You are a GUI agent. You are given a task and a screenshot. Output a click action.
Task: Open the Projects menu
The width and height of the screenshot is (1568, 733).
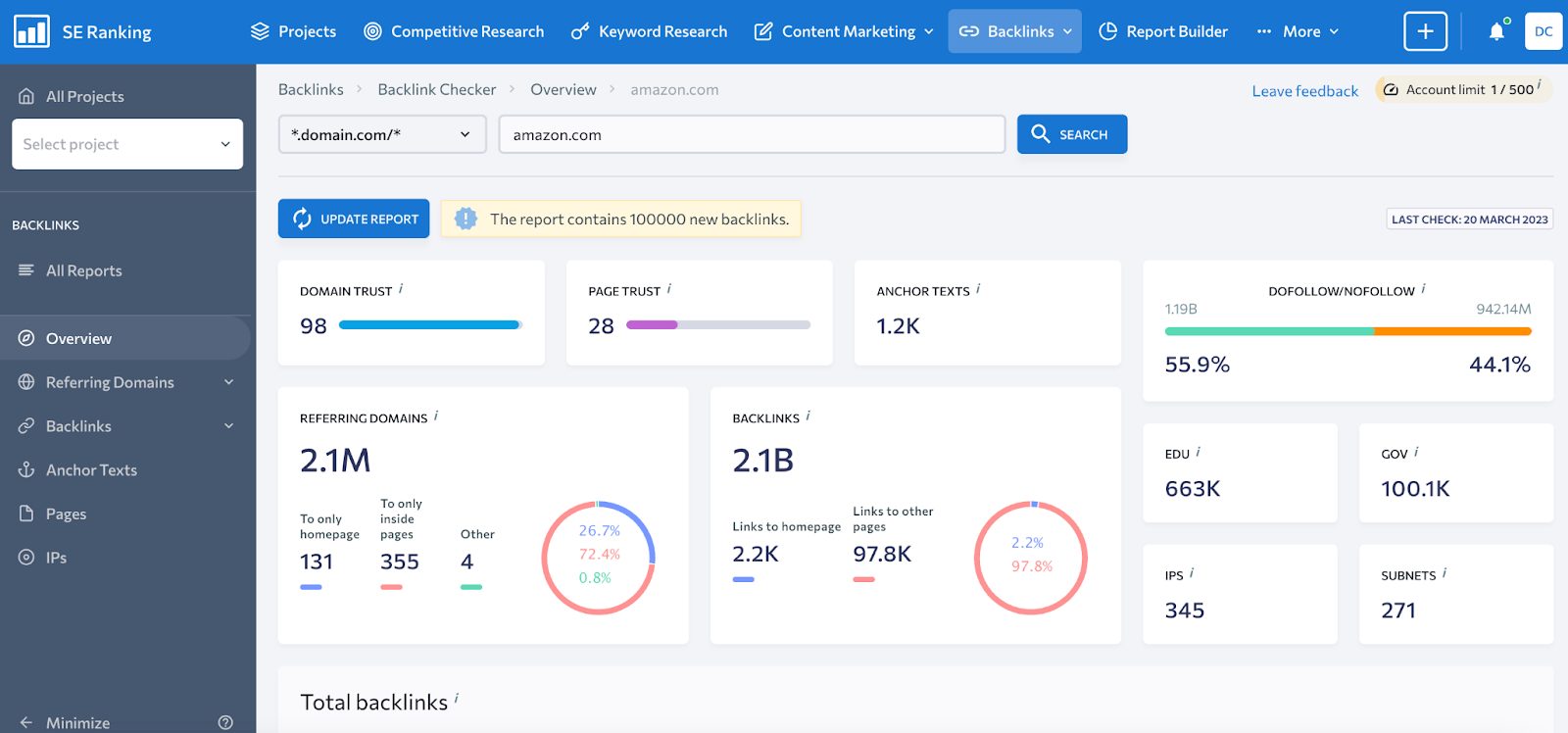coord(293,31)
